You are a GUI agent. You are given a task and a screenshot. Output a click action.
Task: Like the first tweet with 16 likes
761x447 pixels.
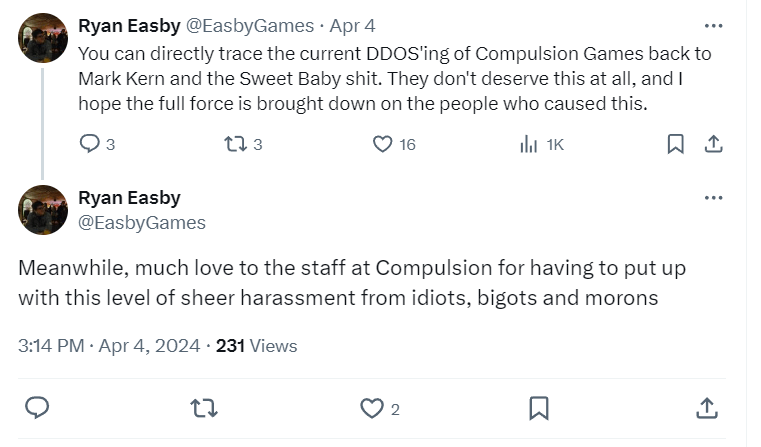tap(382, 144)
